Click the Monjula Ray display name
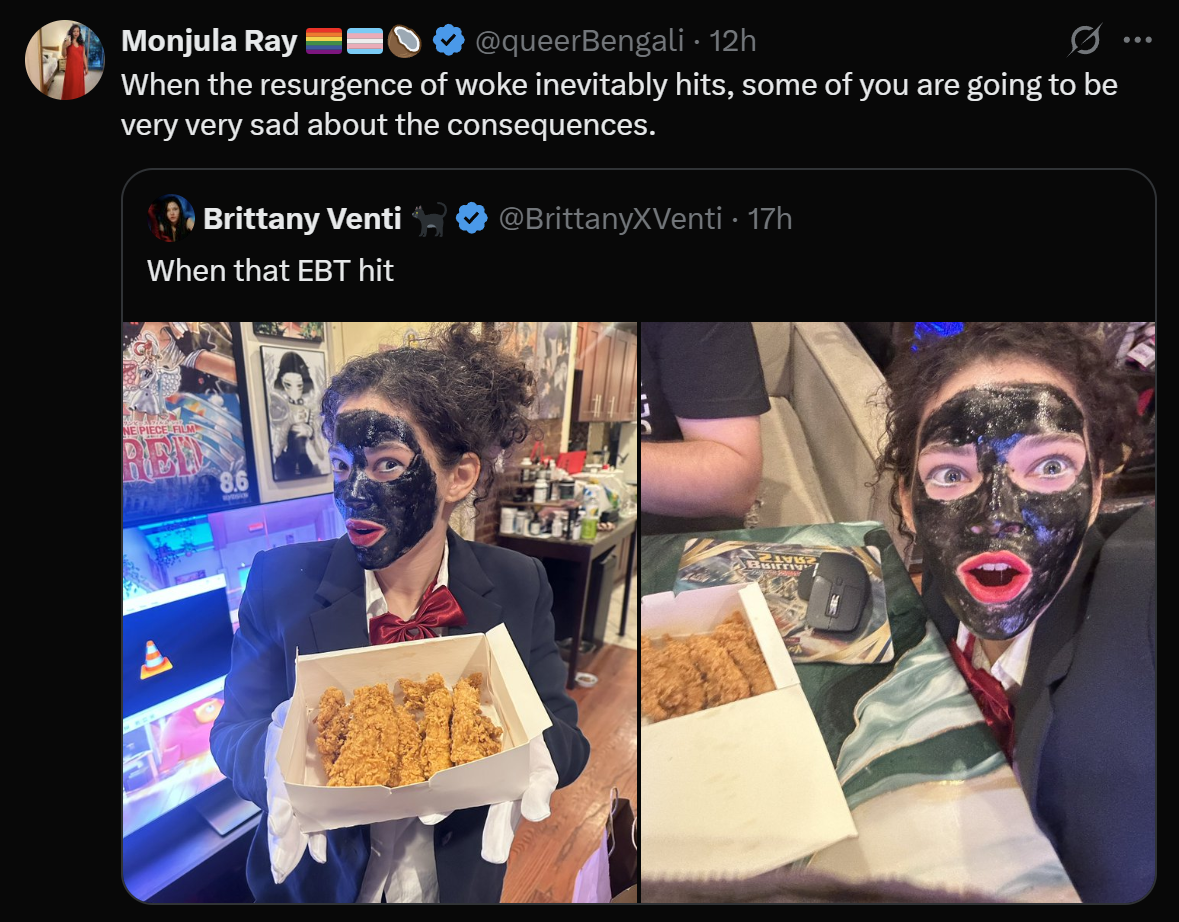 tap(209, 41)
